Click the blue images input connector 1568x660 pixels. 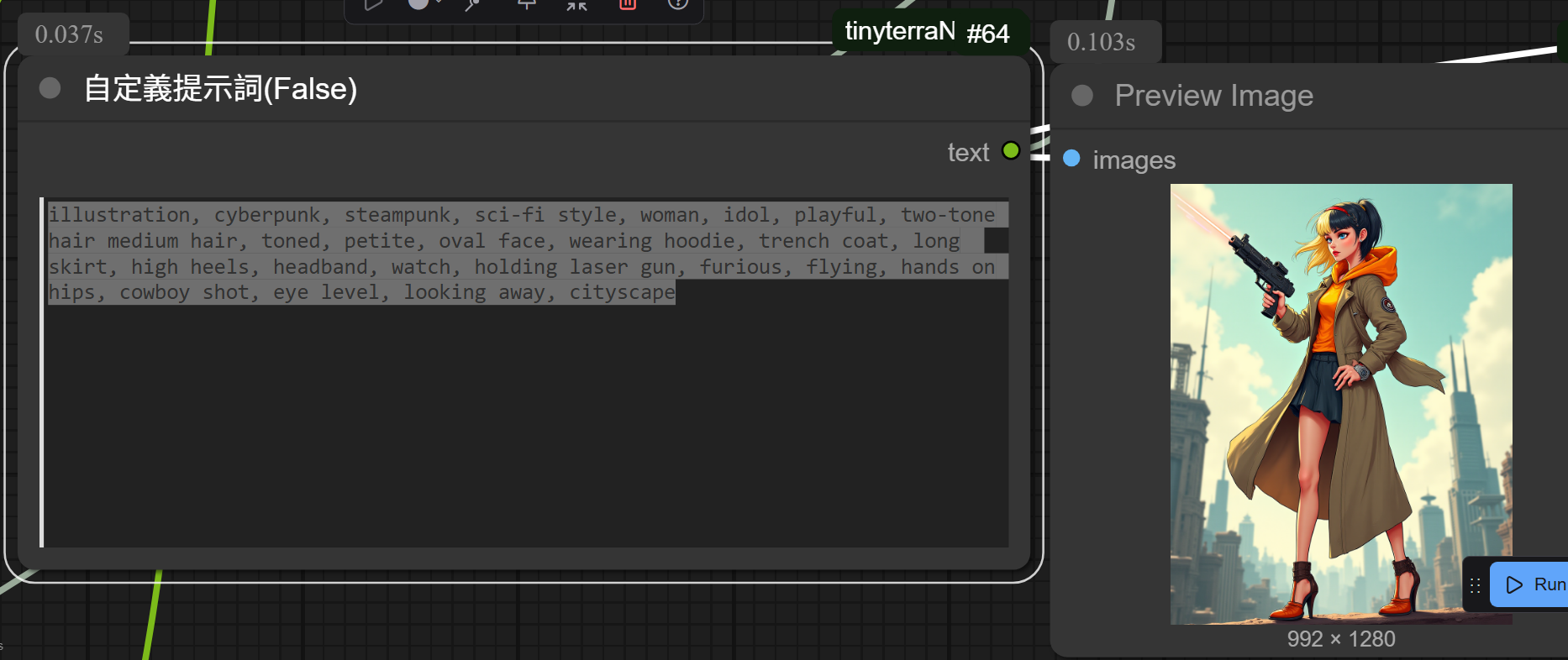coord(1071,159)
